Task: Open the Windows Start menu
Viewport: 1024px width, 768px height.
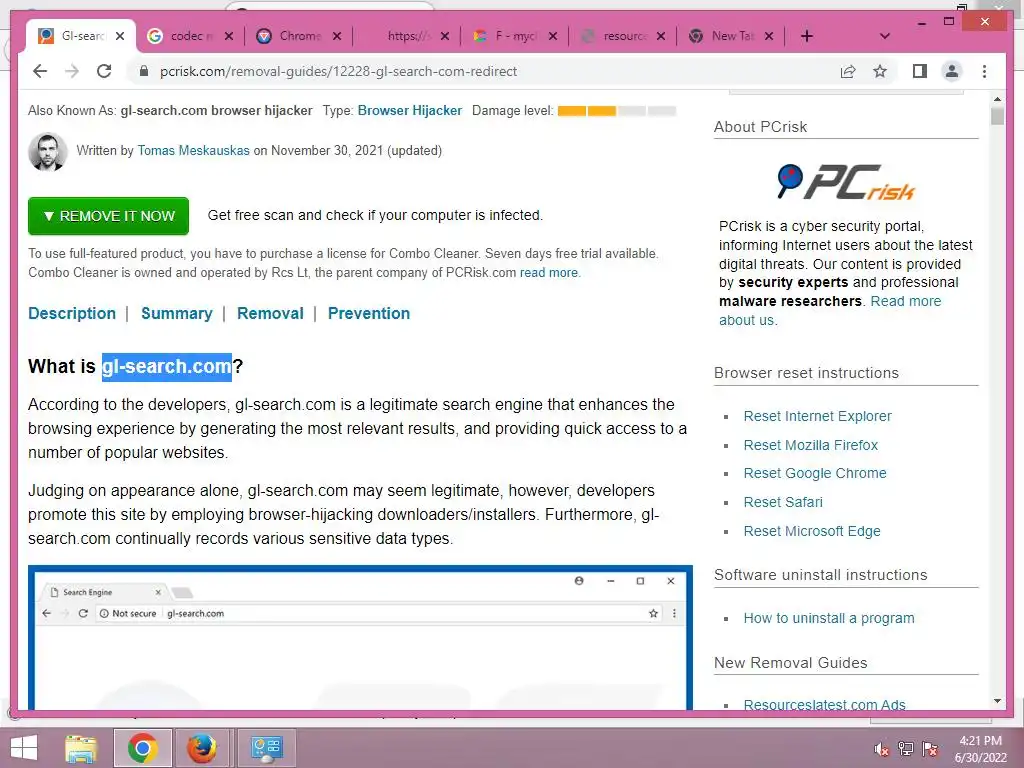Action: pyautogui.click(x=24, y=748)
